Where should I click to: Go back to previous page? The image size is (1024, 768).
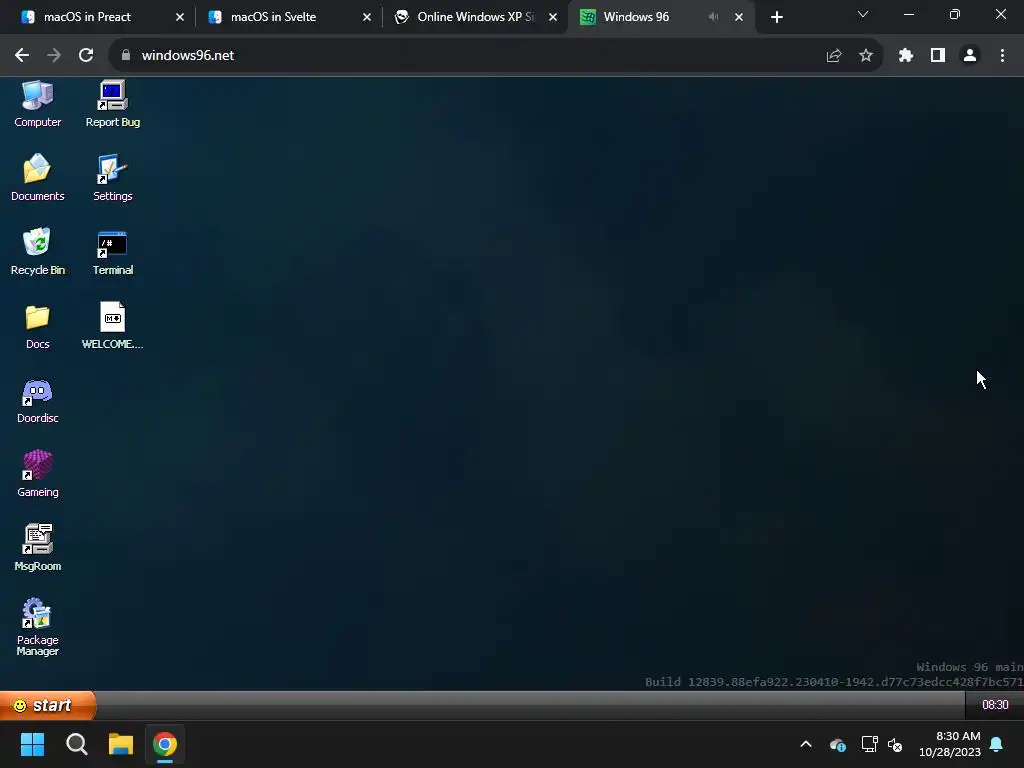22,56
